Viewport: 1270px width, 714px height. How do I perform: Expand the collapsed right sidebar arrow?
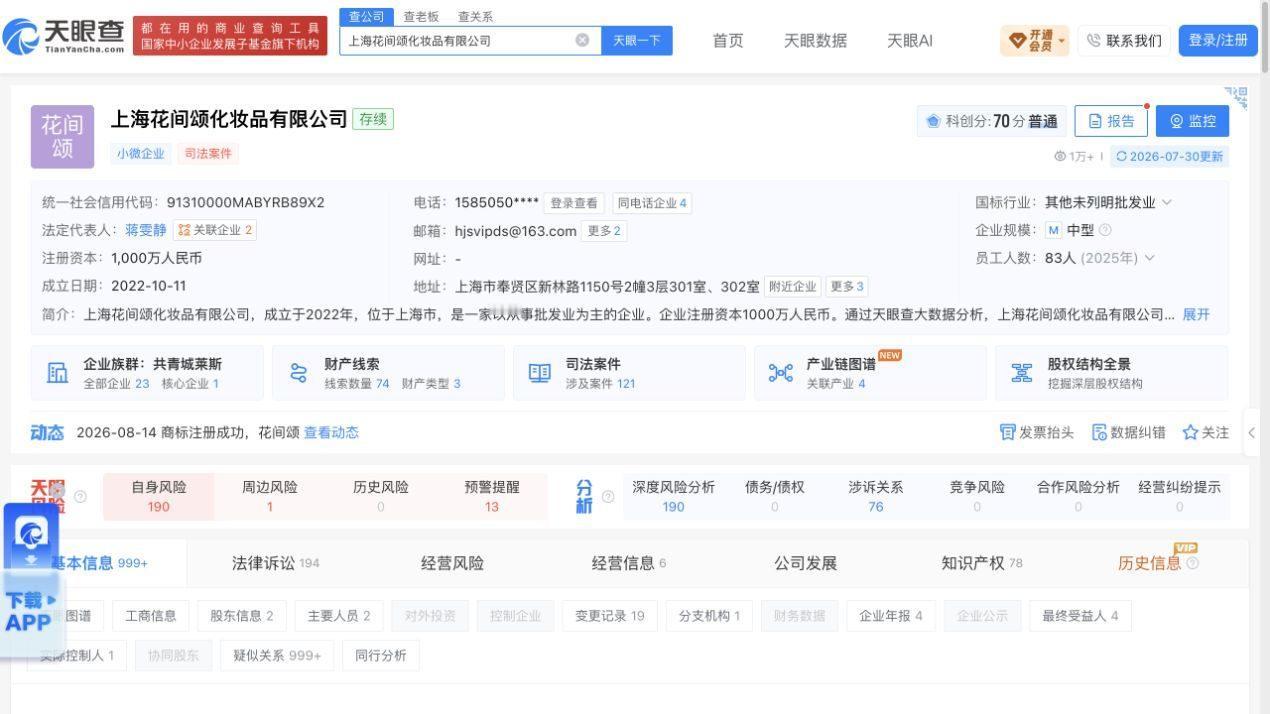click(x=1251, y=433)
